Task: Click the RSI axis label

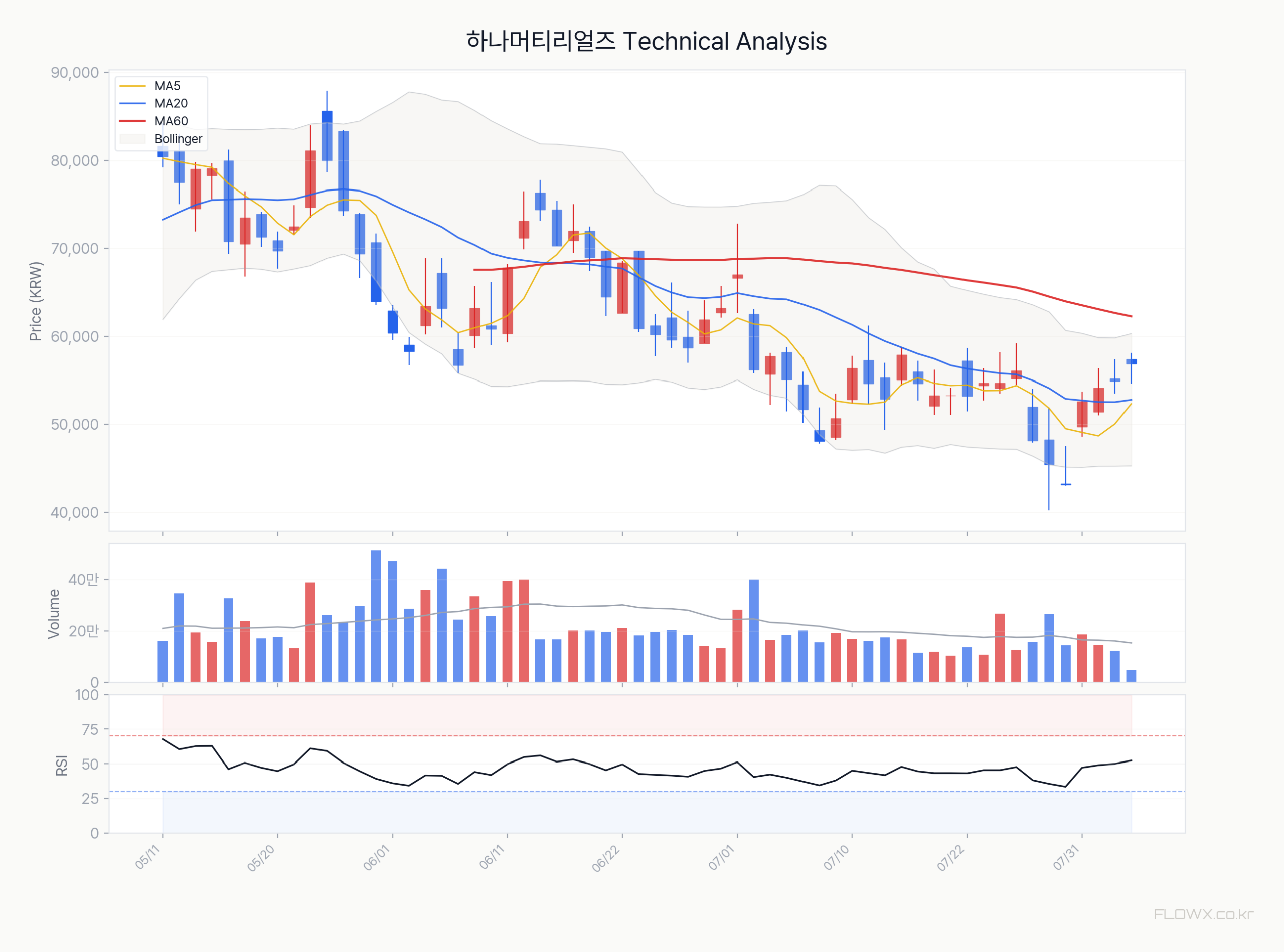Action: coord(62,766)
